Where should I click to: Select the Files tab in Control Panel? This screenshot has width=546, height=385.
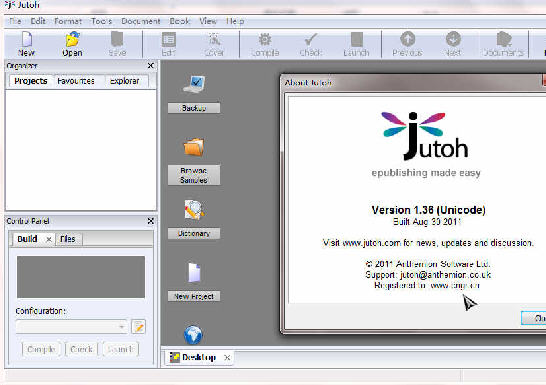(68, 239)
